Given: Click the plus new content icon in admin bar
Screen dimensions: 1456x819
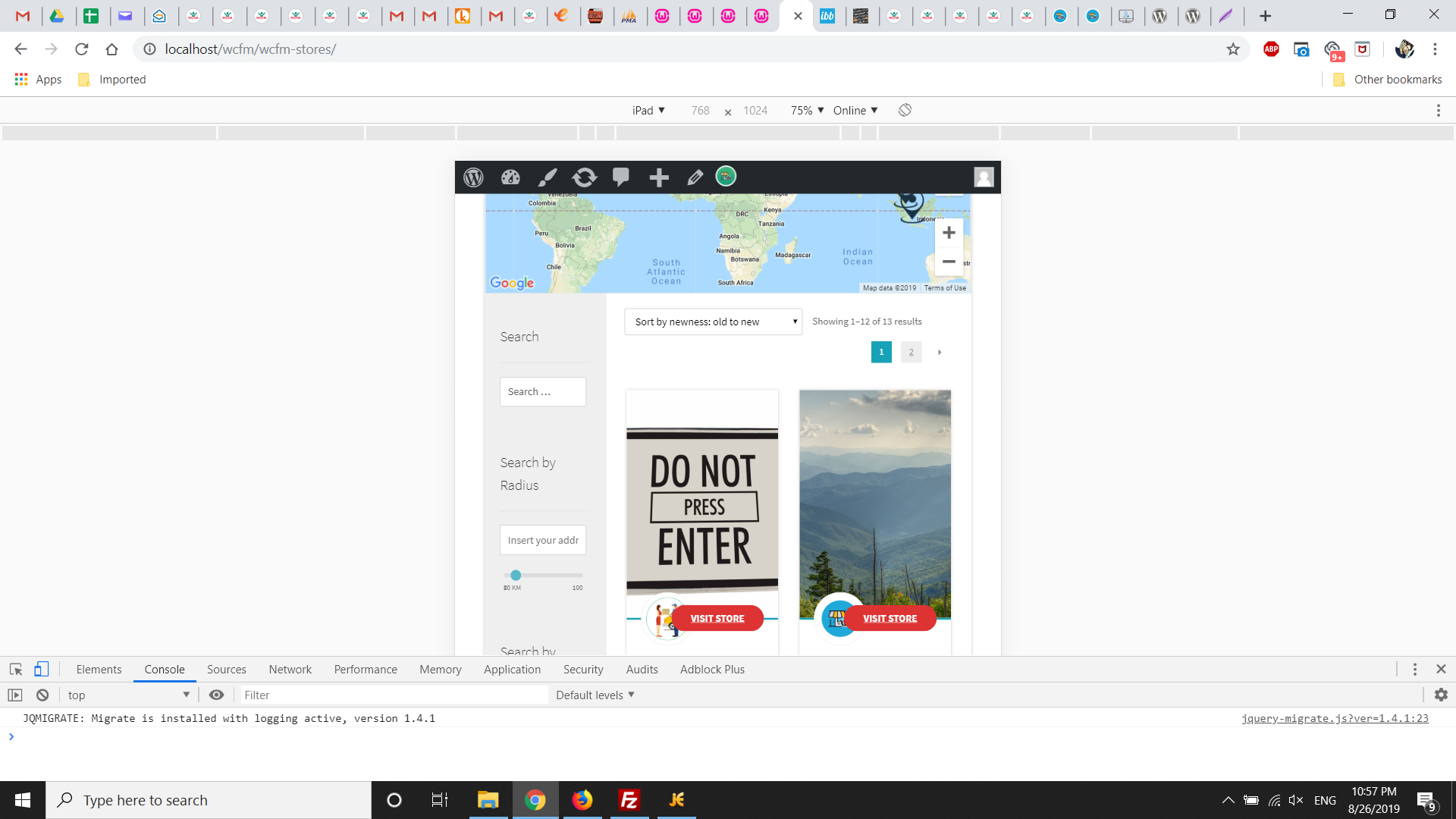Looking at the screenshot, I should click(659, 177).
